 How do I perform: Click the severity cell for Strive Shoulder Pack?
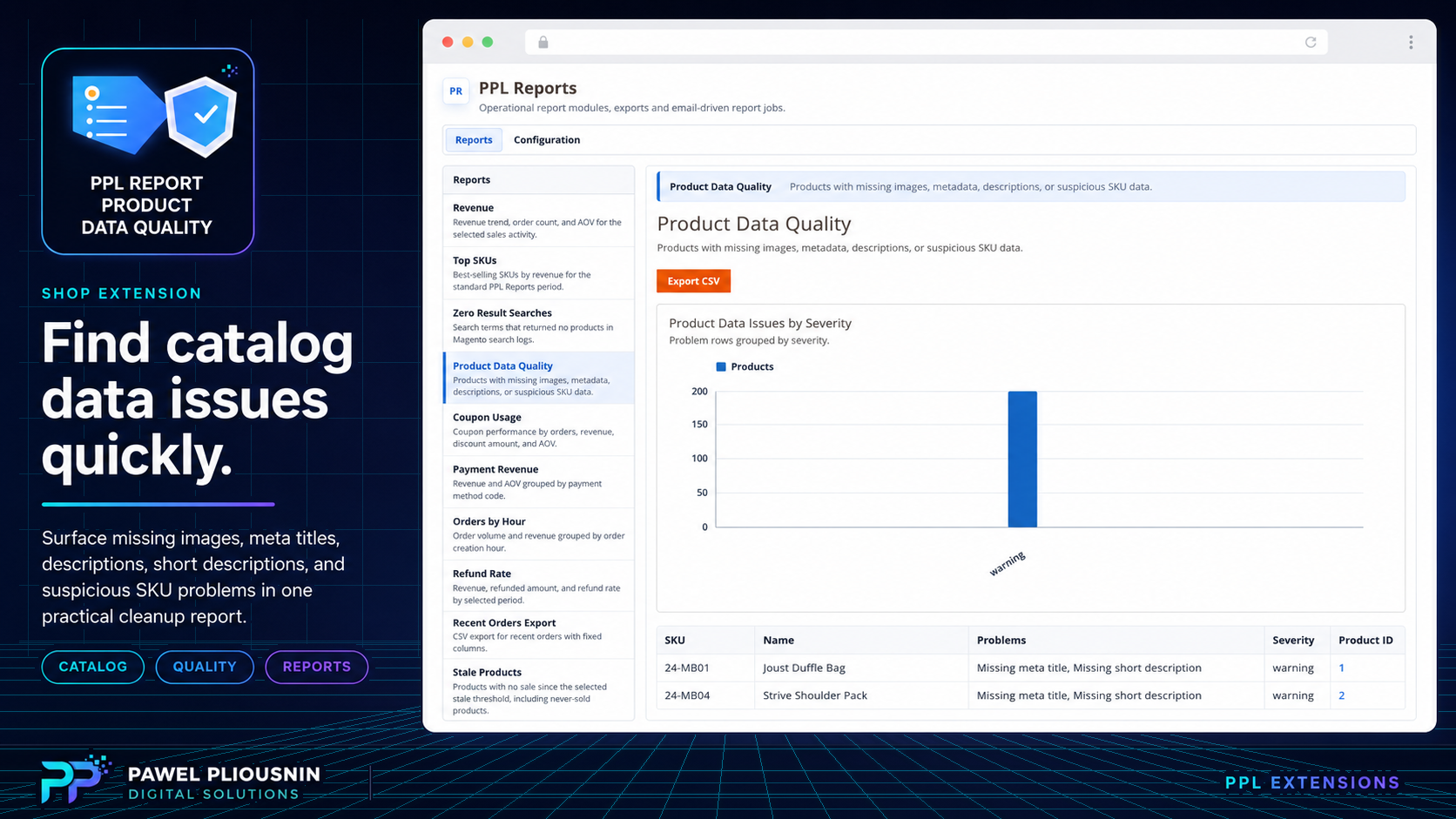click(x=1297, y=695)
